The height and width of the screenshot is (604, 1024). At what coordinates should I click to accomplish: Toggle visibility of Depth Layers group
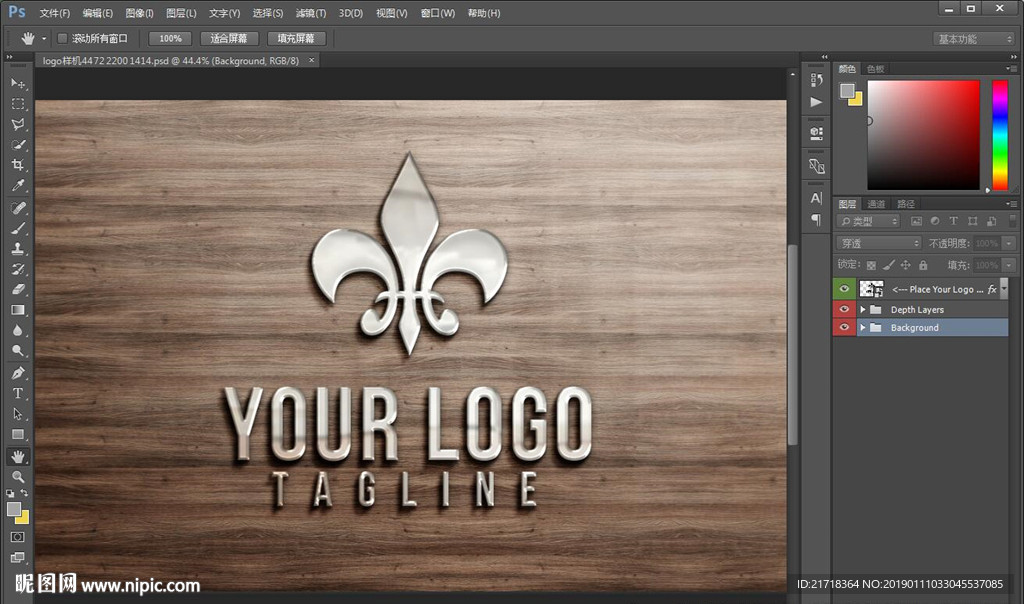pyautogui.click(x=845, y=310)
